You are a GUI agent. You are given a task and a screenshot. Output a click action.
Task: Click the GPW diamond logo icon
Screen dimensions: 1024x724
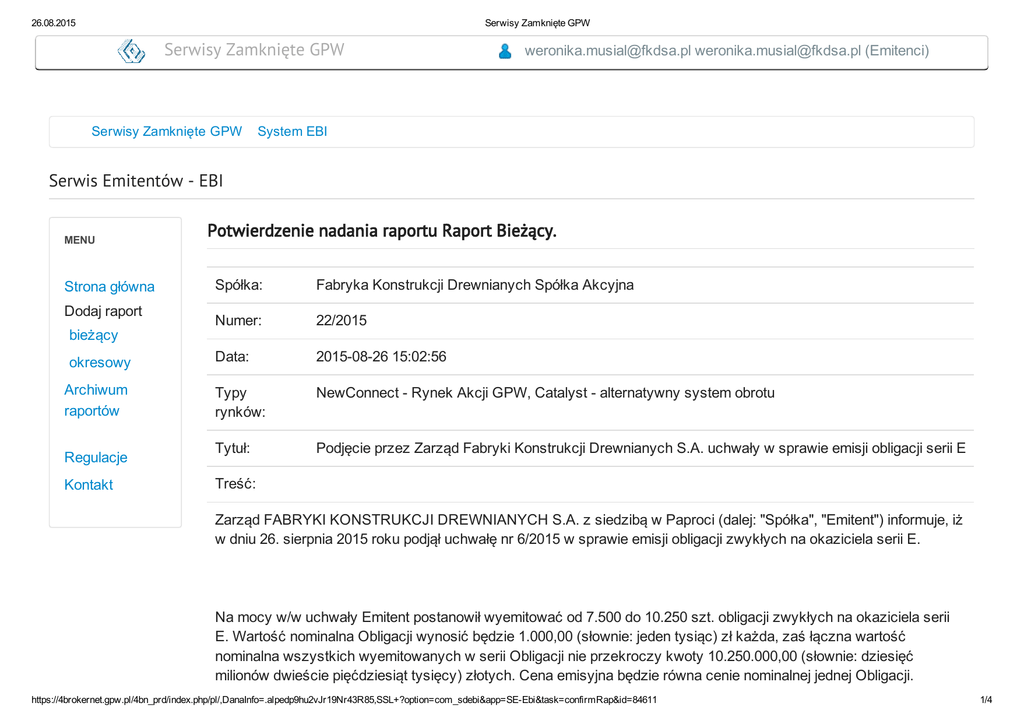(x=131, y=51)
